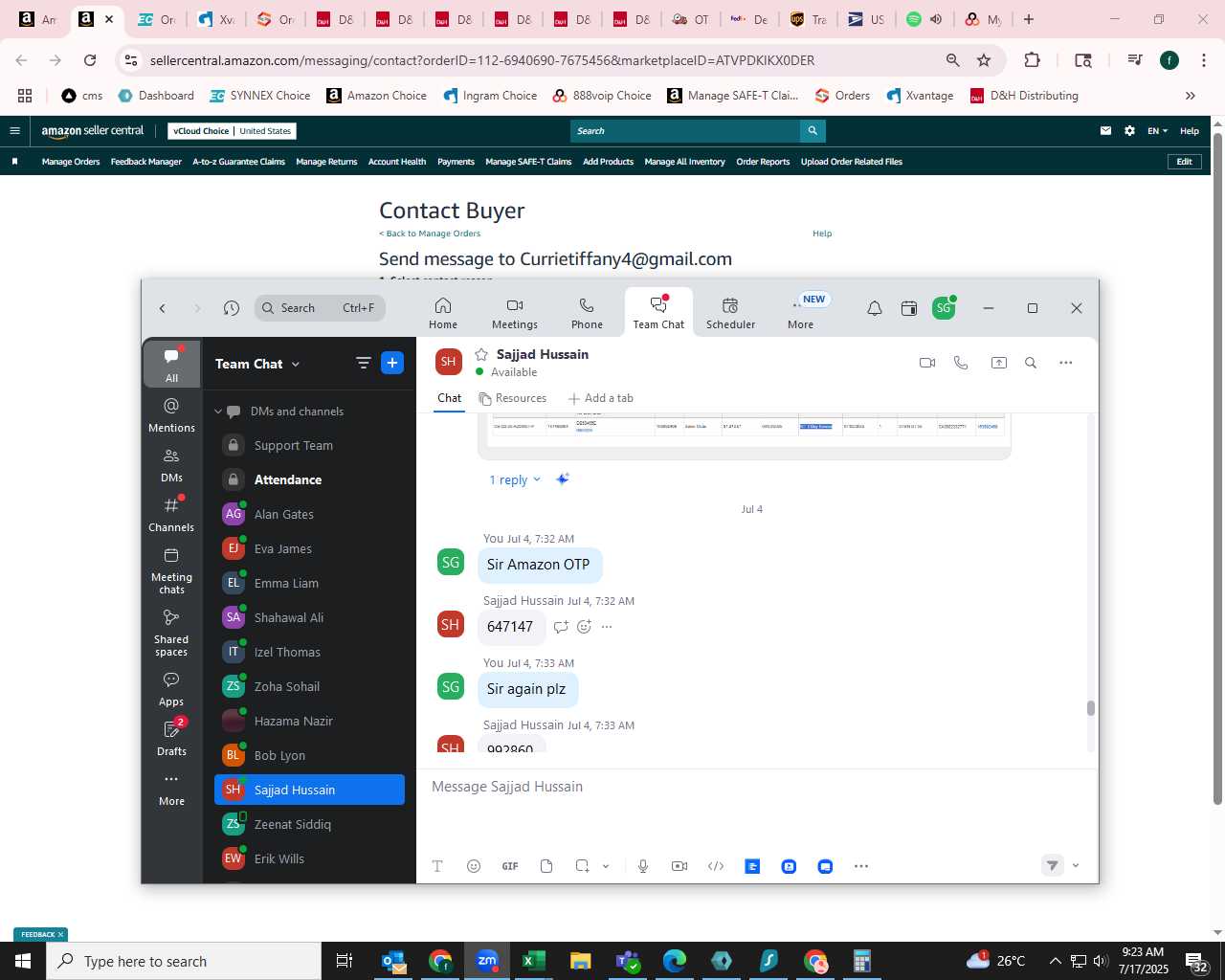This screenshot has width=1225, height=980.
Task: Insert code snippet icon
Action: [x=716, y=866]
